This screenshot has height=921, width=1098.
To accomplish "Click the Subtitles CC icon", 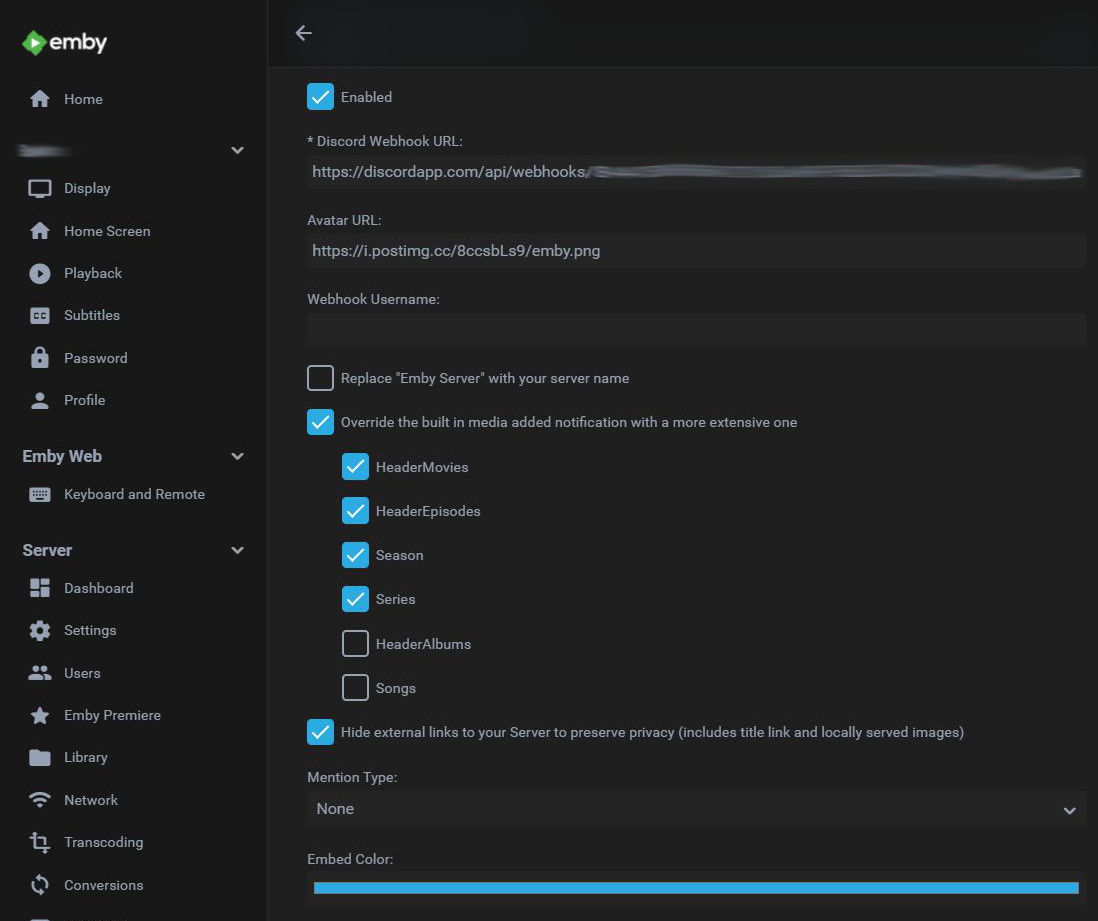I will (x=40, y=316).
